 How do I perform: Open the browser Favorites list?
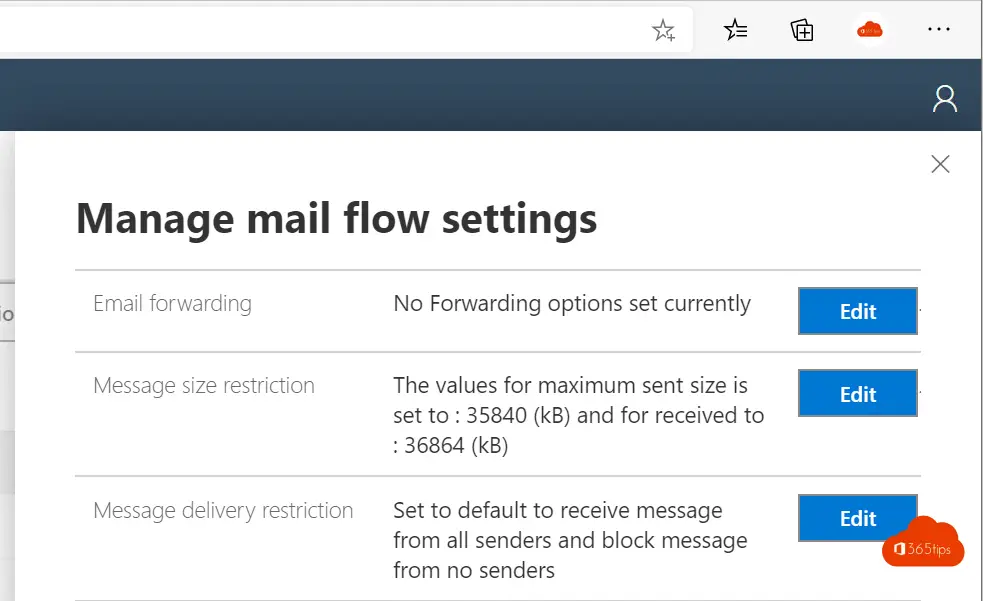[735, 29]
